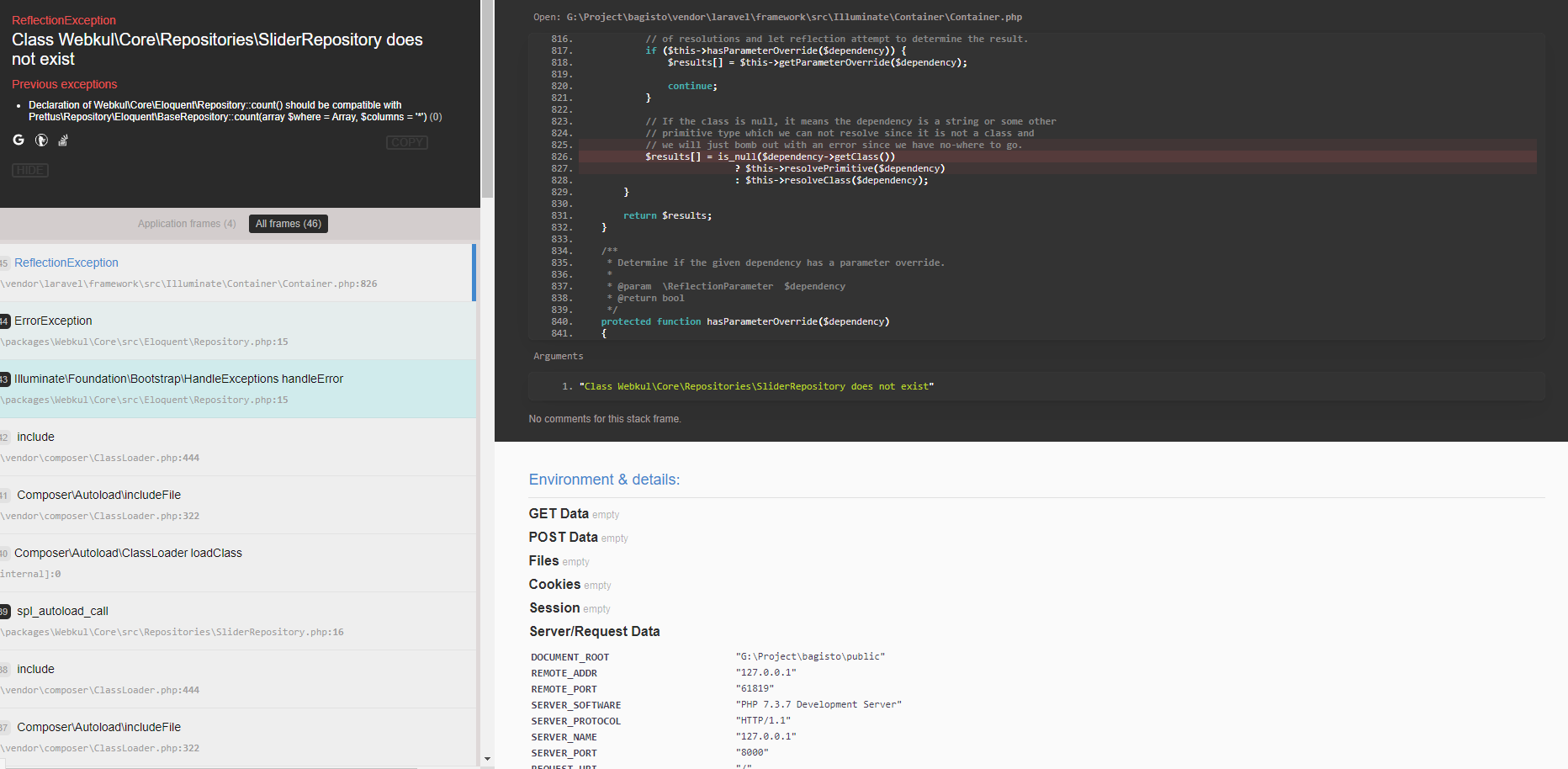1568x769 pixels.
Task: Click the 'G:\Project\bagisto\public' value
Action: [810, 656]
